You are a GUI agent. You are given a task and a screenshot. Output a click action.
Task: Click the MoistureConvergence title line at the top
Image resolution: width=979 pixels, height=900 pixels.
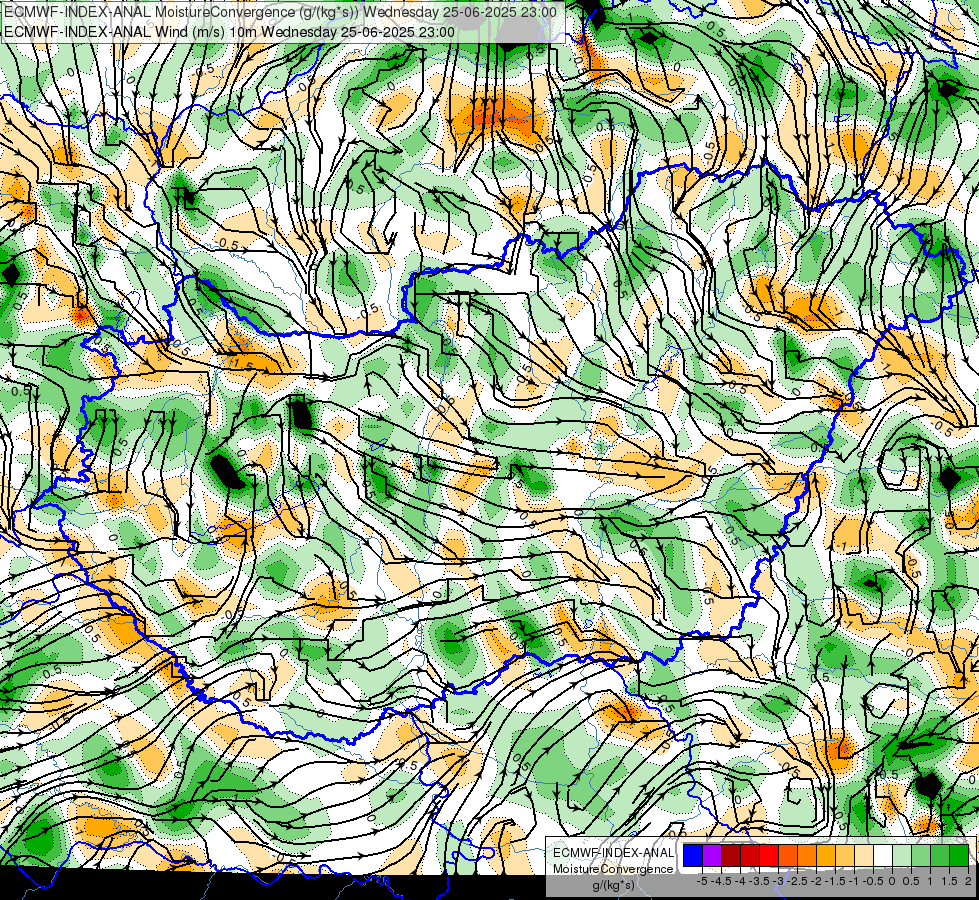click(x=280, y=12)
